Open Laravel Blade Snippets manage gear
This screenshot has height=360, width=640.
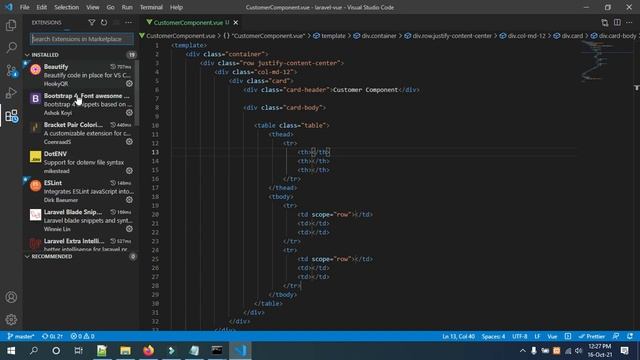(129, 229)
